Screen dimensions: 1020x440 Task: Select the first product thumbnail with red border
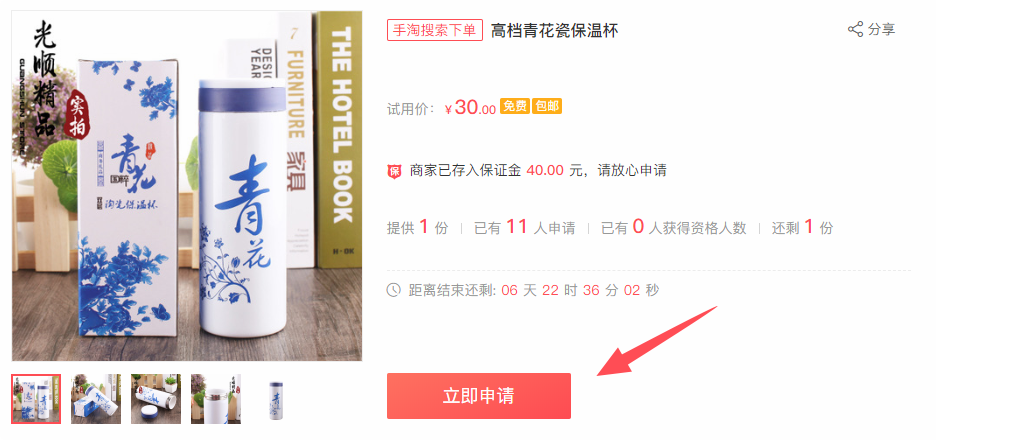tap(36, 399)
